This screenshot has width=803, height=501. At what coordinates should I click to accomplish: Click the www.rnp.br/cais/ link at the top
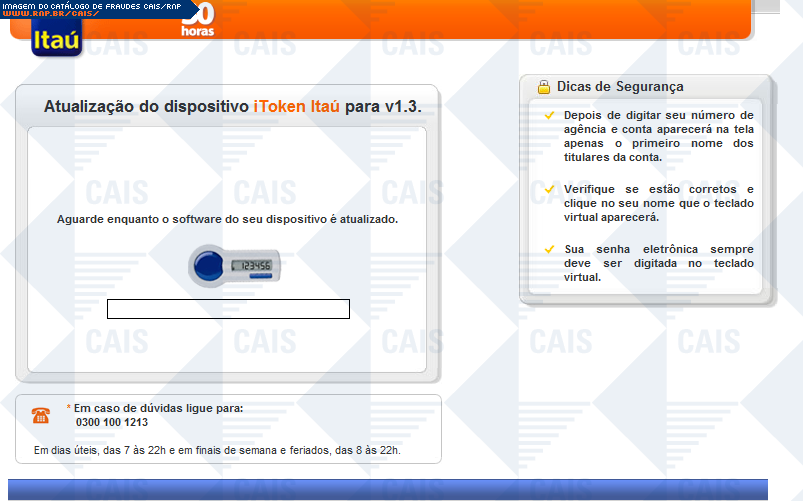[x=50, y=14]
